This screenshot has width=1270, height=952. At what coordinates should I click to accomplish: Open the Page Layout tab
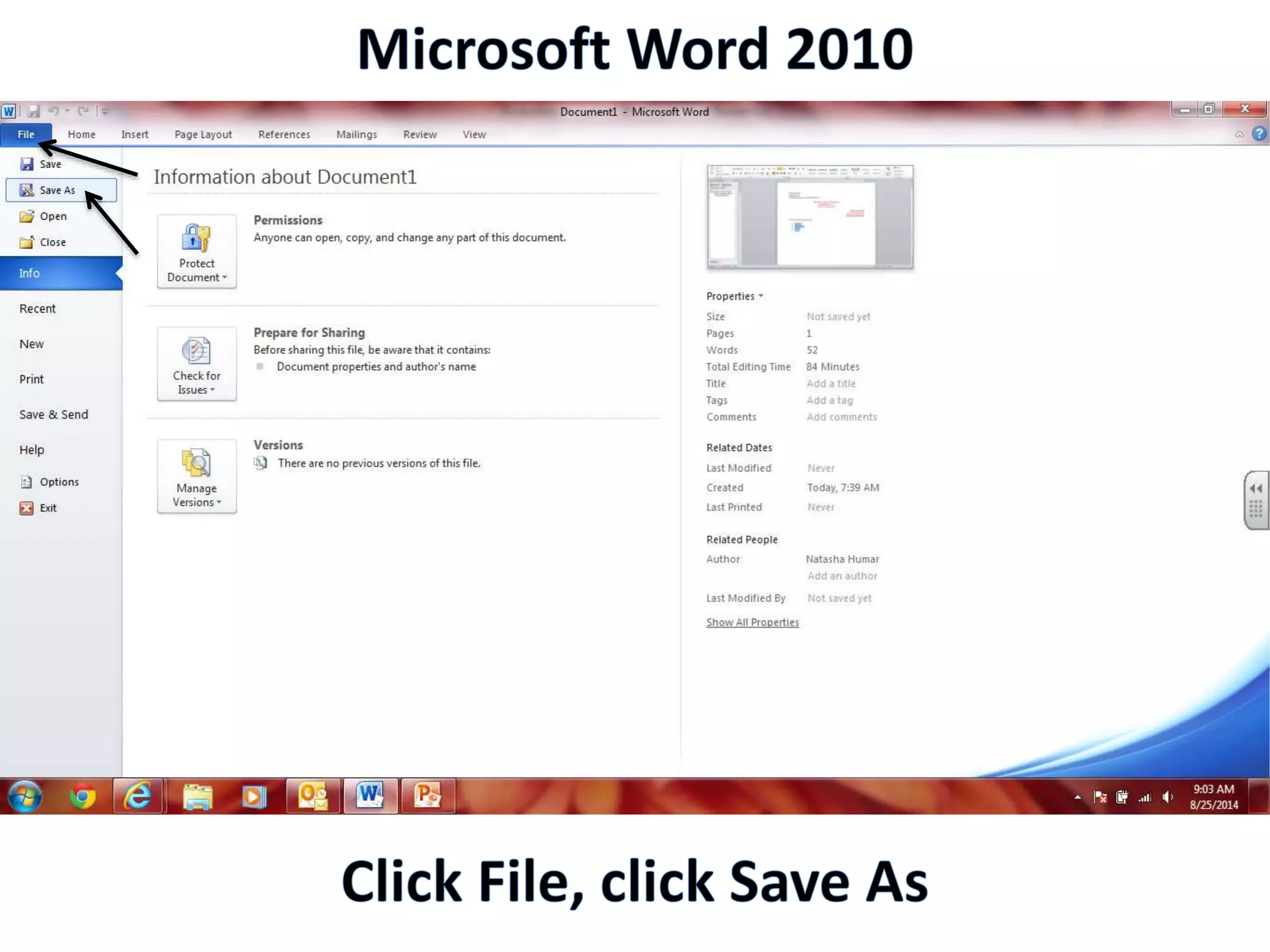203,134
